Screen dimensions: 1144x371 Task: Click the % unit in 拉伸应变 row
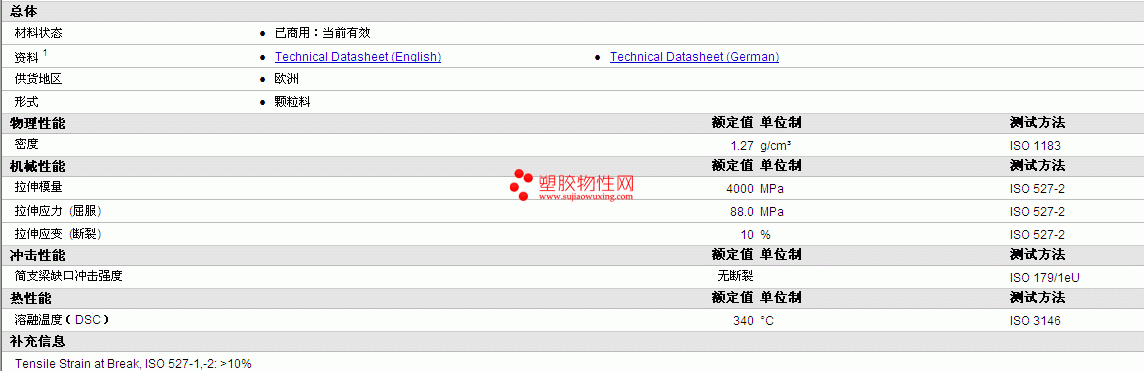pyautogui.click(x=765, y=235)
